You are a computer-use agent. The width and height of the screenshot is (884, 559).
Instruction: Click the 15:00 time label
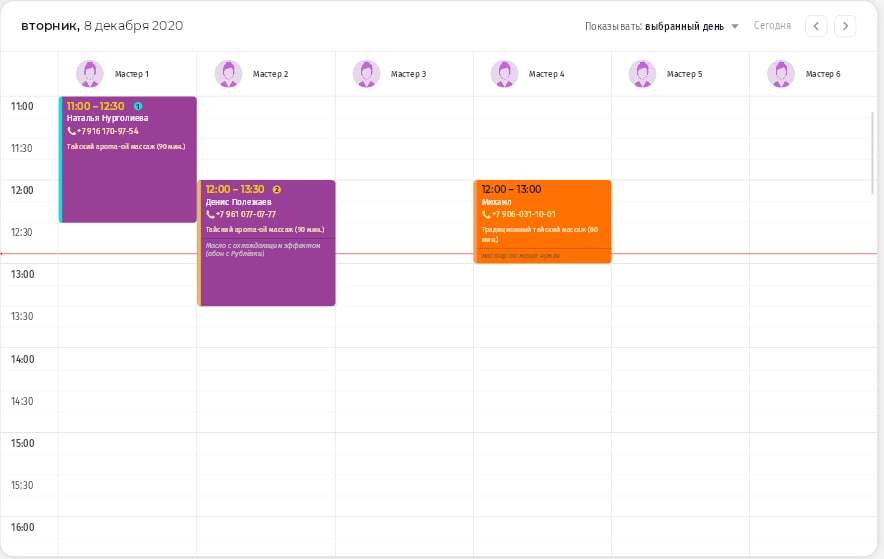pos(23,443)
